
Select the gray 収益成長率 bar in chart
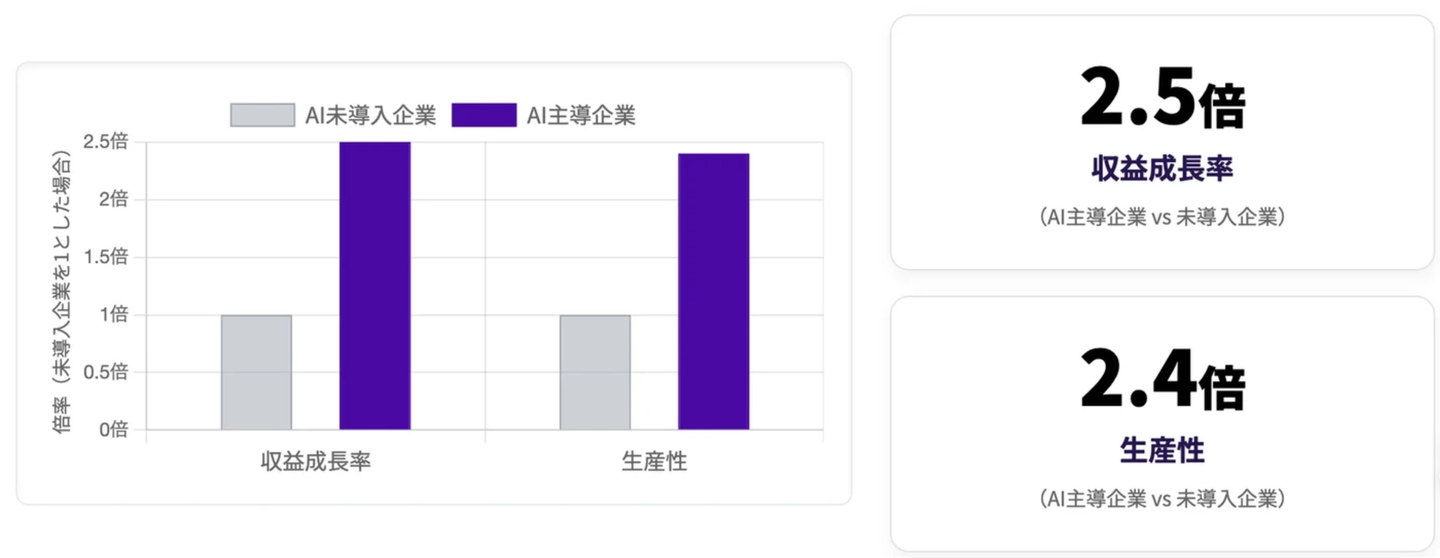[x=256, y=372]
